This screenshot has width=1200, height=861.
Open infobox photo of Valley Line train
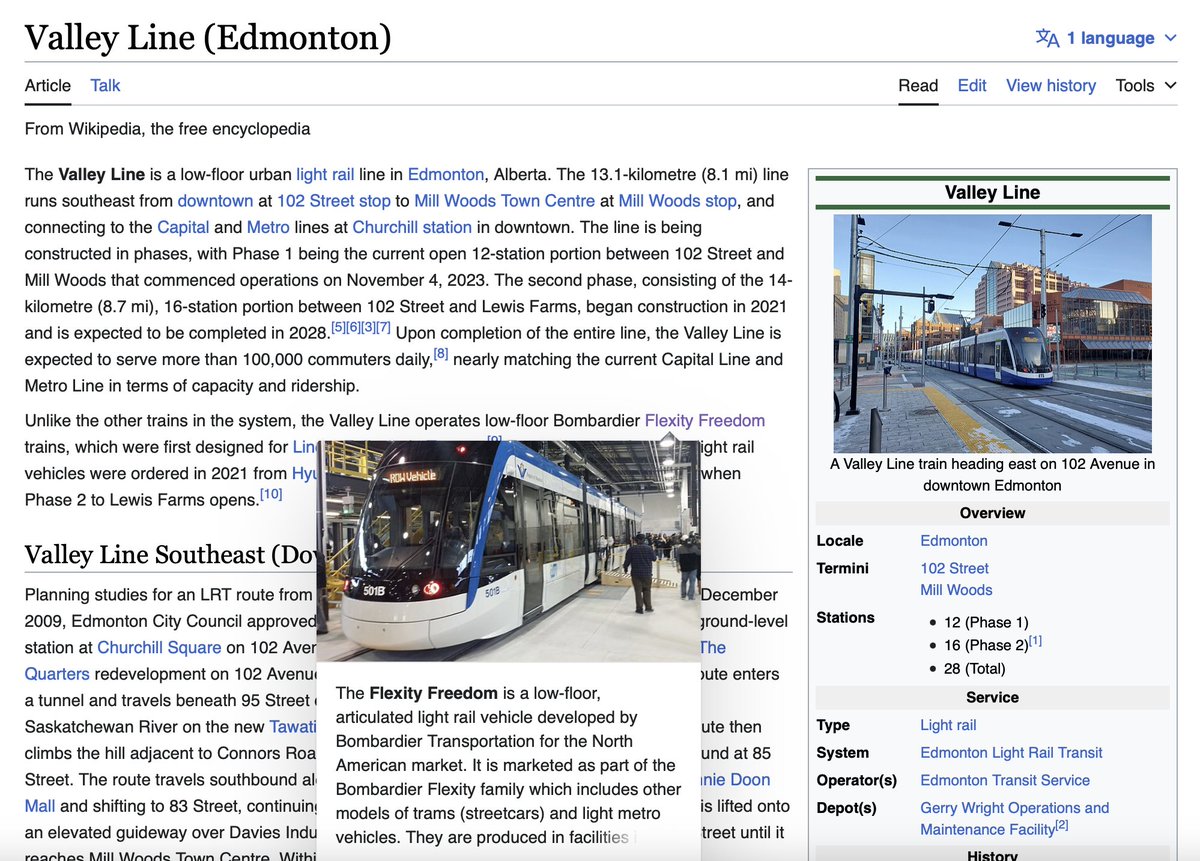[992, 333]
